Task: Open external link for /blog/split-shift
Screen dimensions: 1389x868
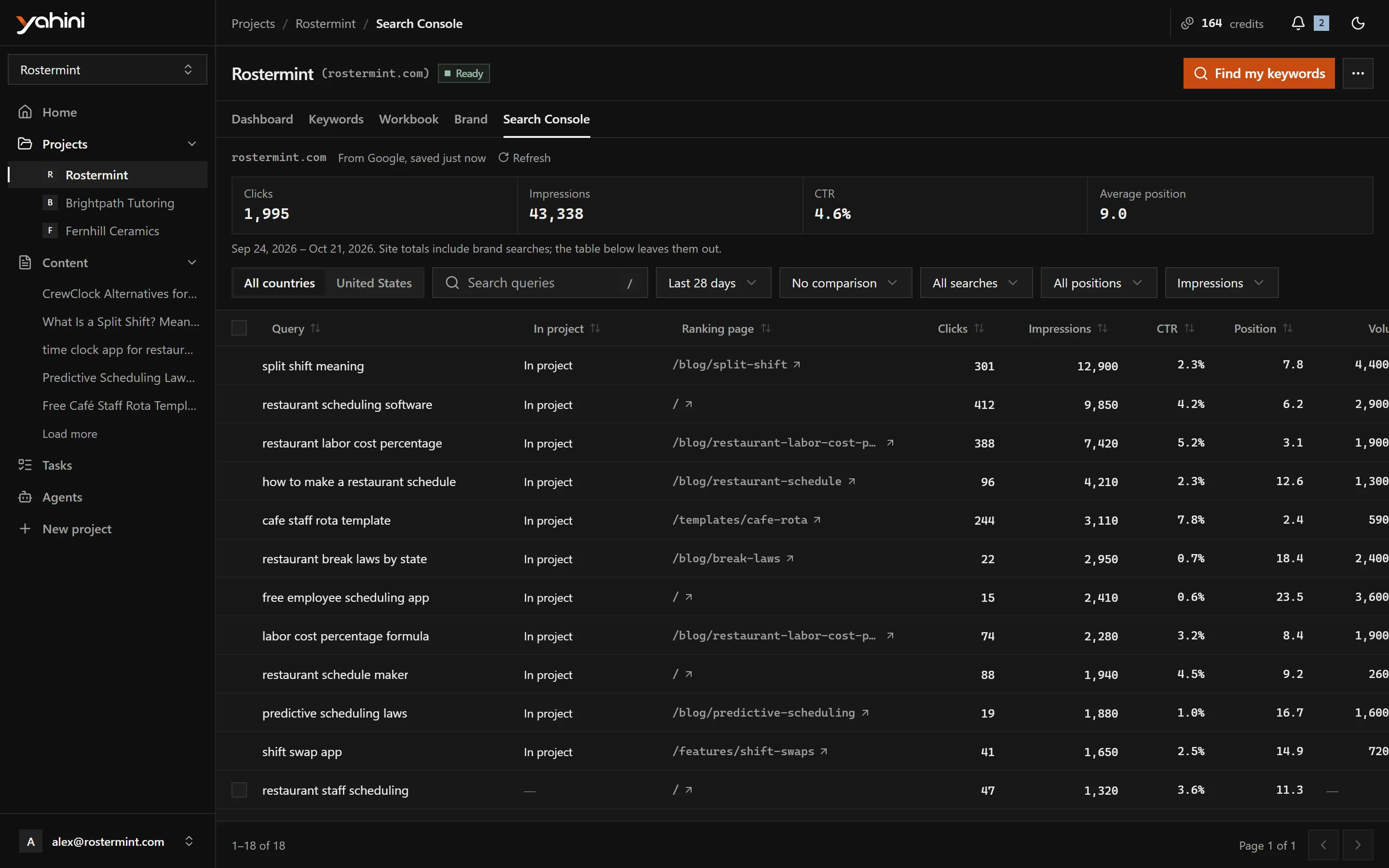Action: [797, 365]
